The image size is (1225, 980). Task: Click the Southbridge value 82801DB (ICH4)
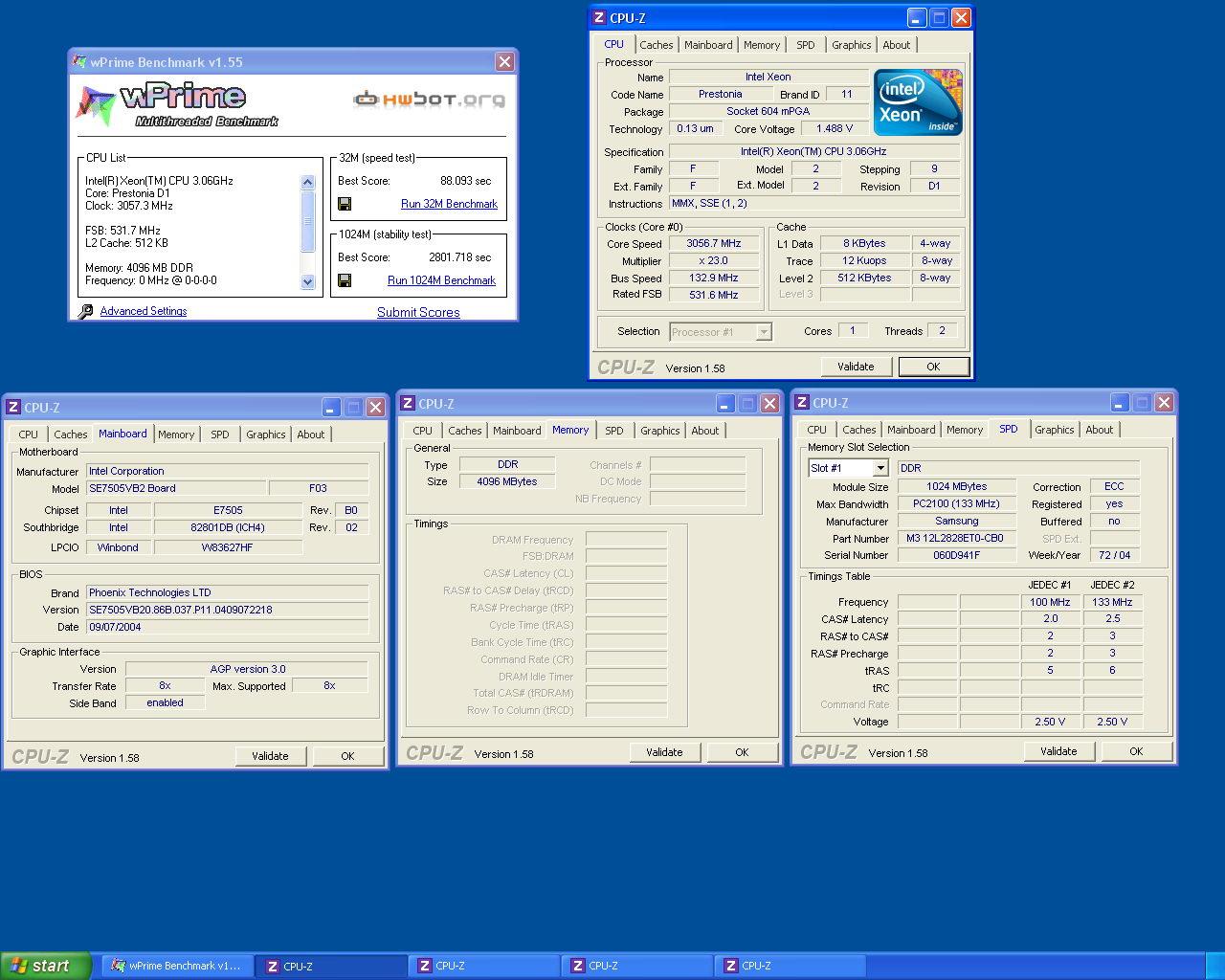[x=228, y=527]
